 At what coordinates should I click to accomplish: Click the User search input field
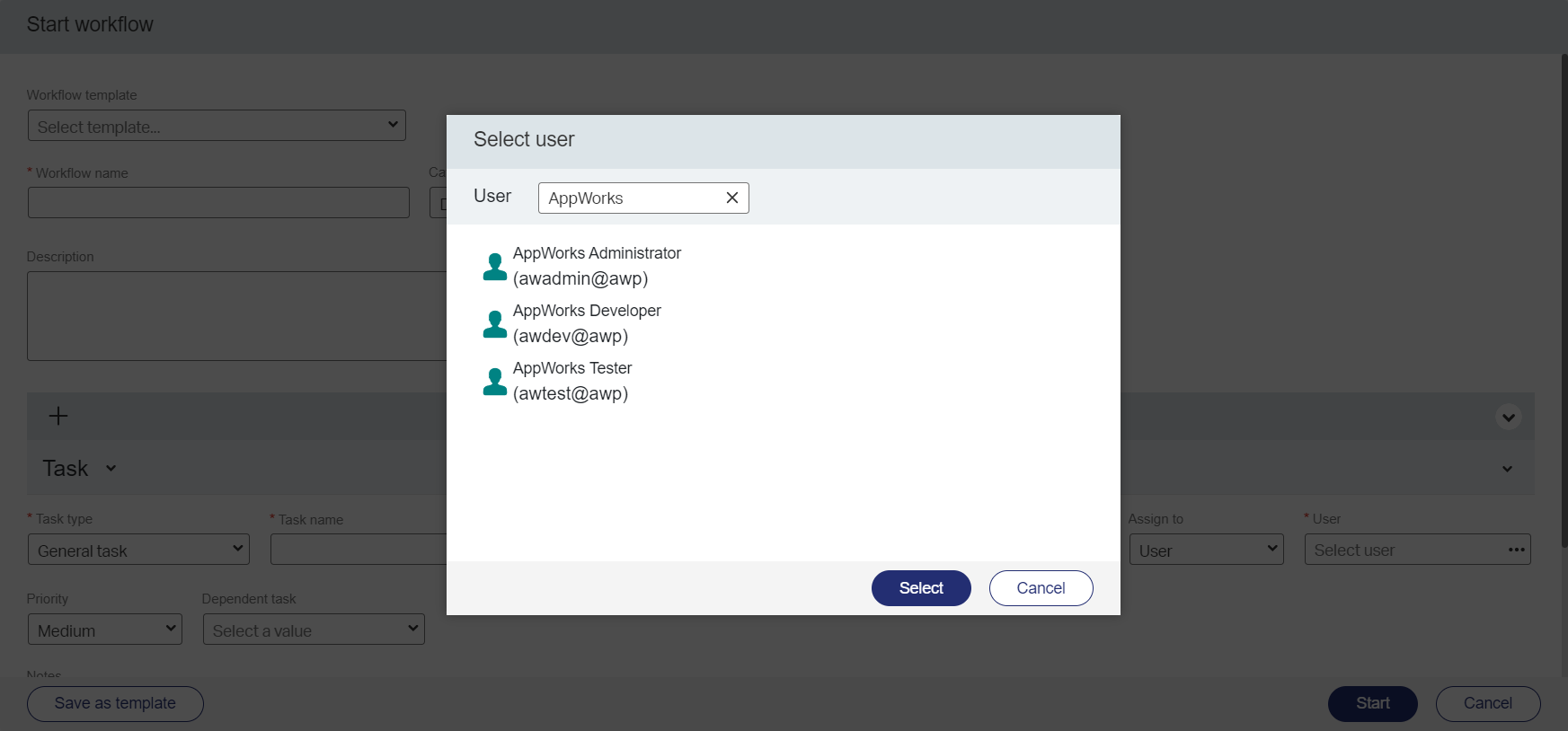coord(631,198)
